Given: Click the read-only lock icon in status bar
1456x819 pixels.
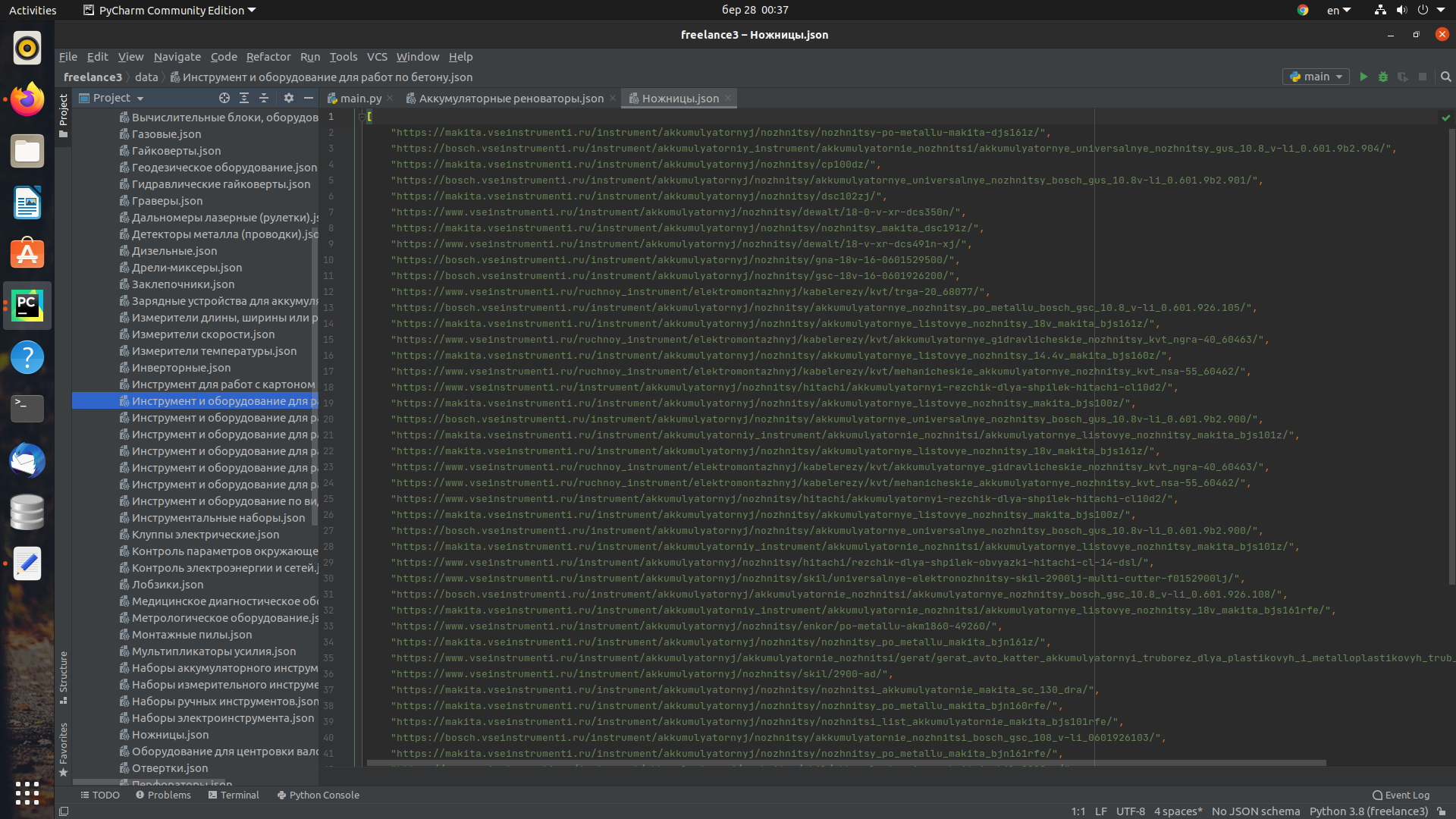Looking at the screenshot, I should [1442, 811].
